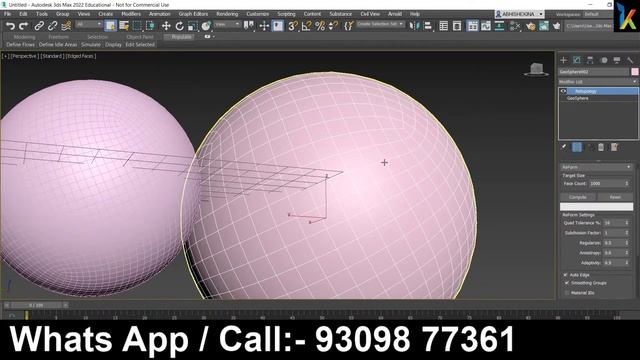Click the Align tool icon
Screen dimensions: 640x360
427,26
